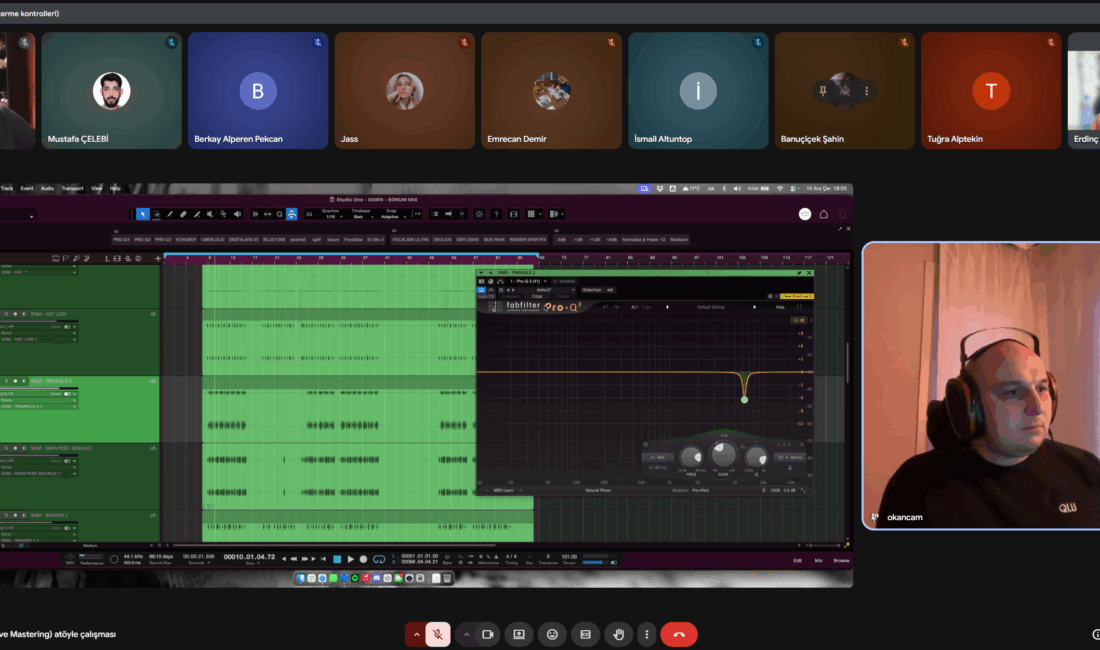Screen dimensions: 1100x650
Task: Leave the call with red hangup button
Action: [x=679, y=634]
